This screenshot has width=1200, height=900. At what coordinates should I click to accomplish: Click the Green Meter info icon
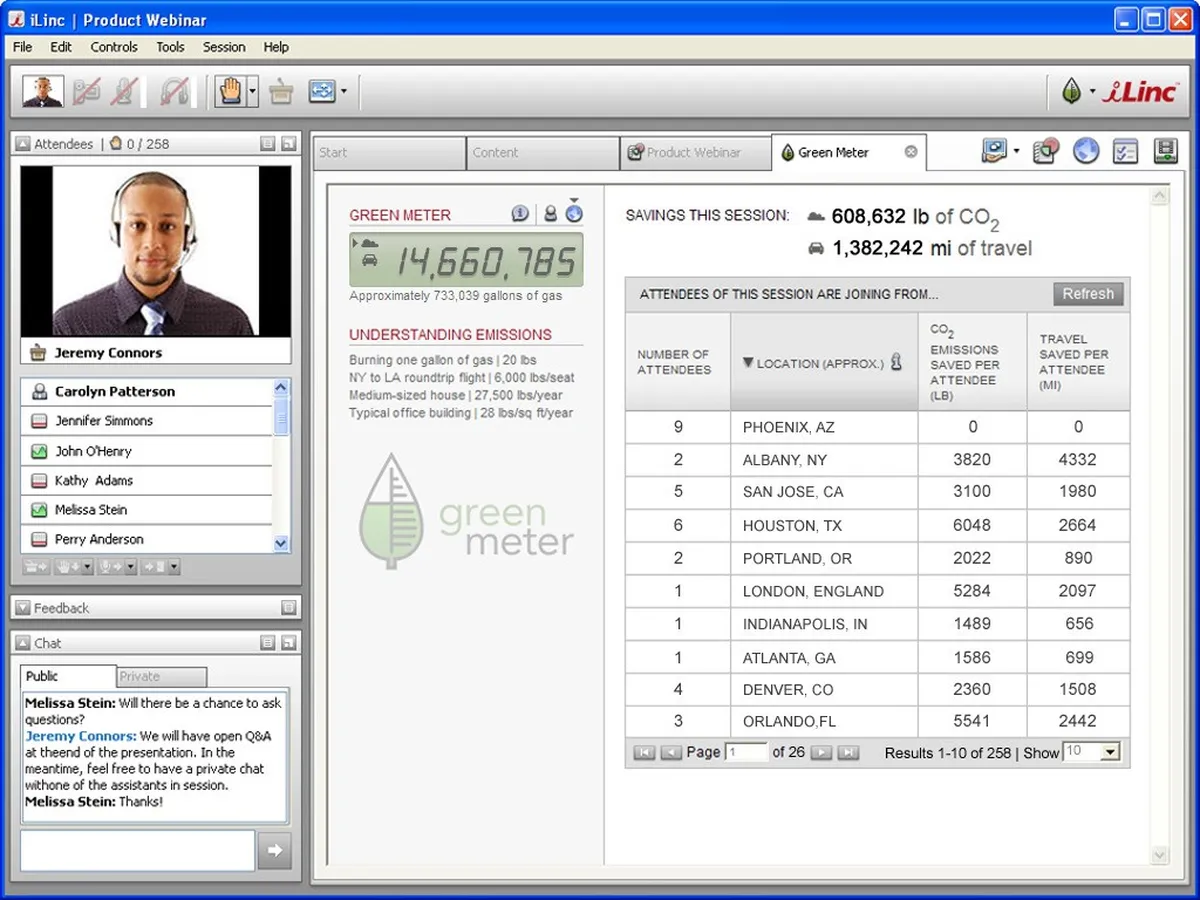[x=520, y=213]
